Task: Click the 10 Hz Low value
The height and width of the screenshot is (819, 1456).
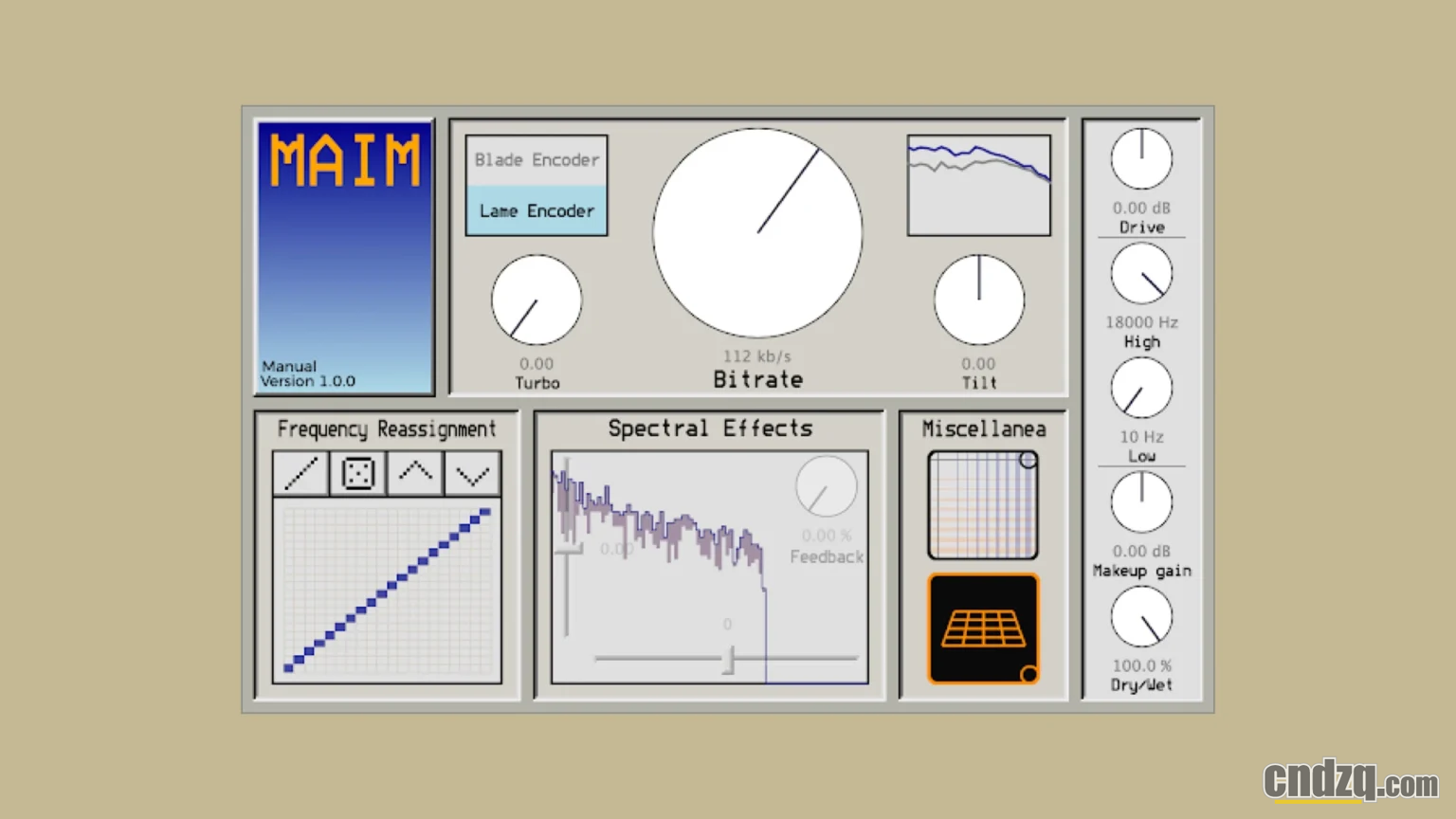Action: point(1141,437)
